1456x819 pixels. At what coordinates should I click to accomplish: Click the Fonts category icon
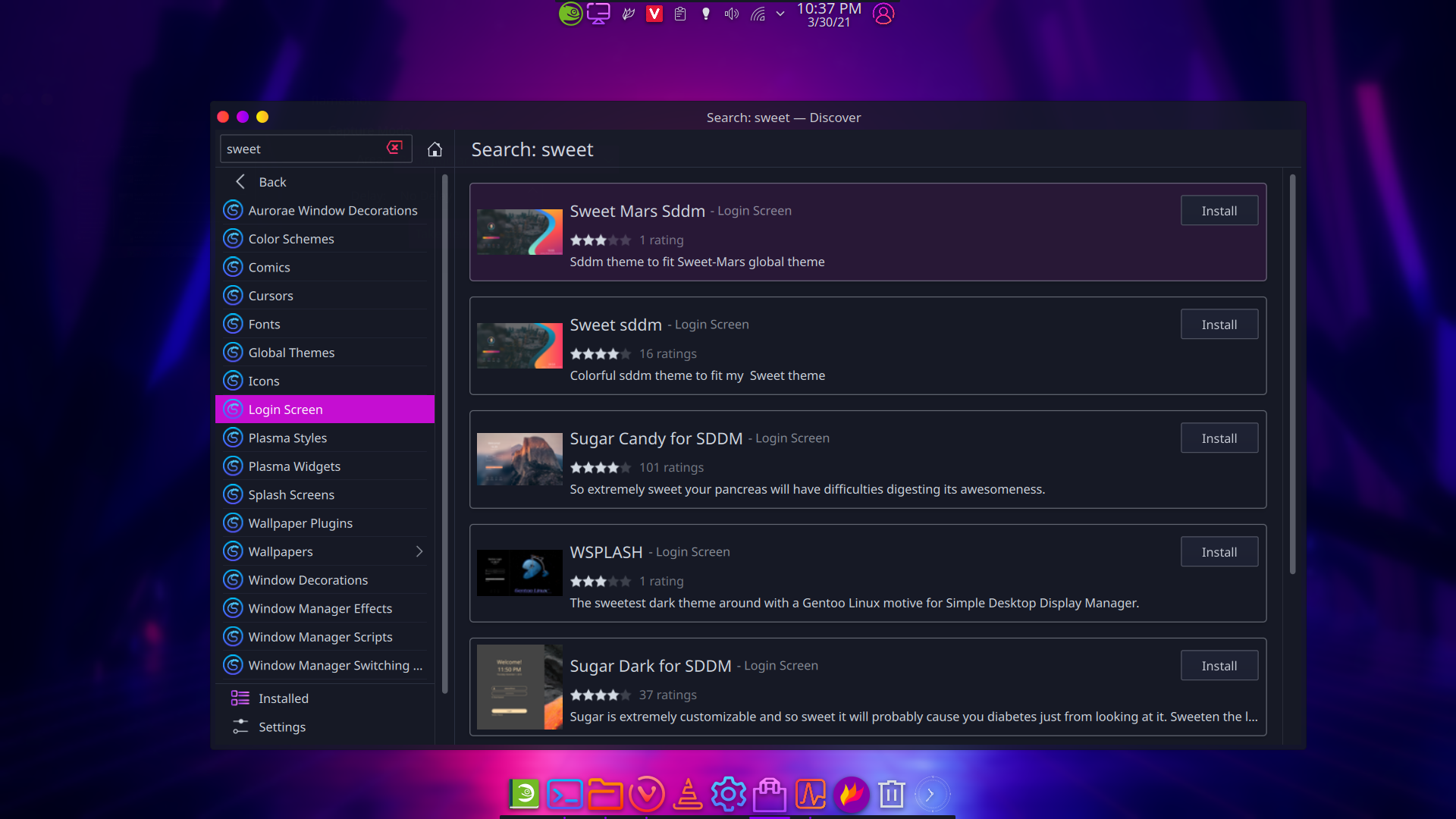coord(233,324)
